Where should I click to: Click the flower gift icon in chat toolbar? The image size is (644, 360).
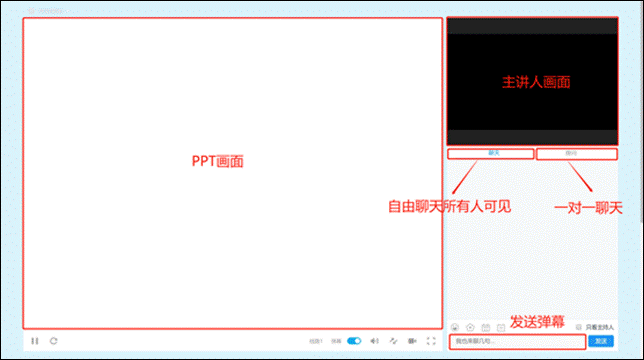tap(470, 328)
